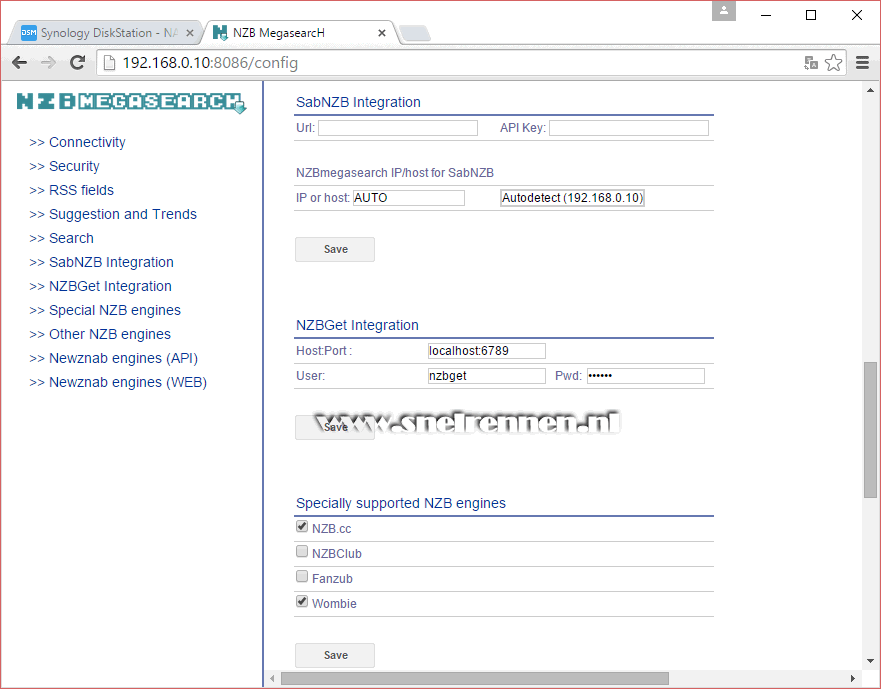This screenshot has width=881, height=689.
Task: Click the vertical scrollbar thumb
Action: [870, 430]
